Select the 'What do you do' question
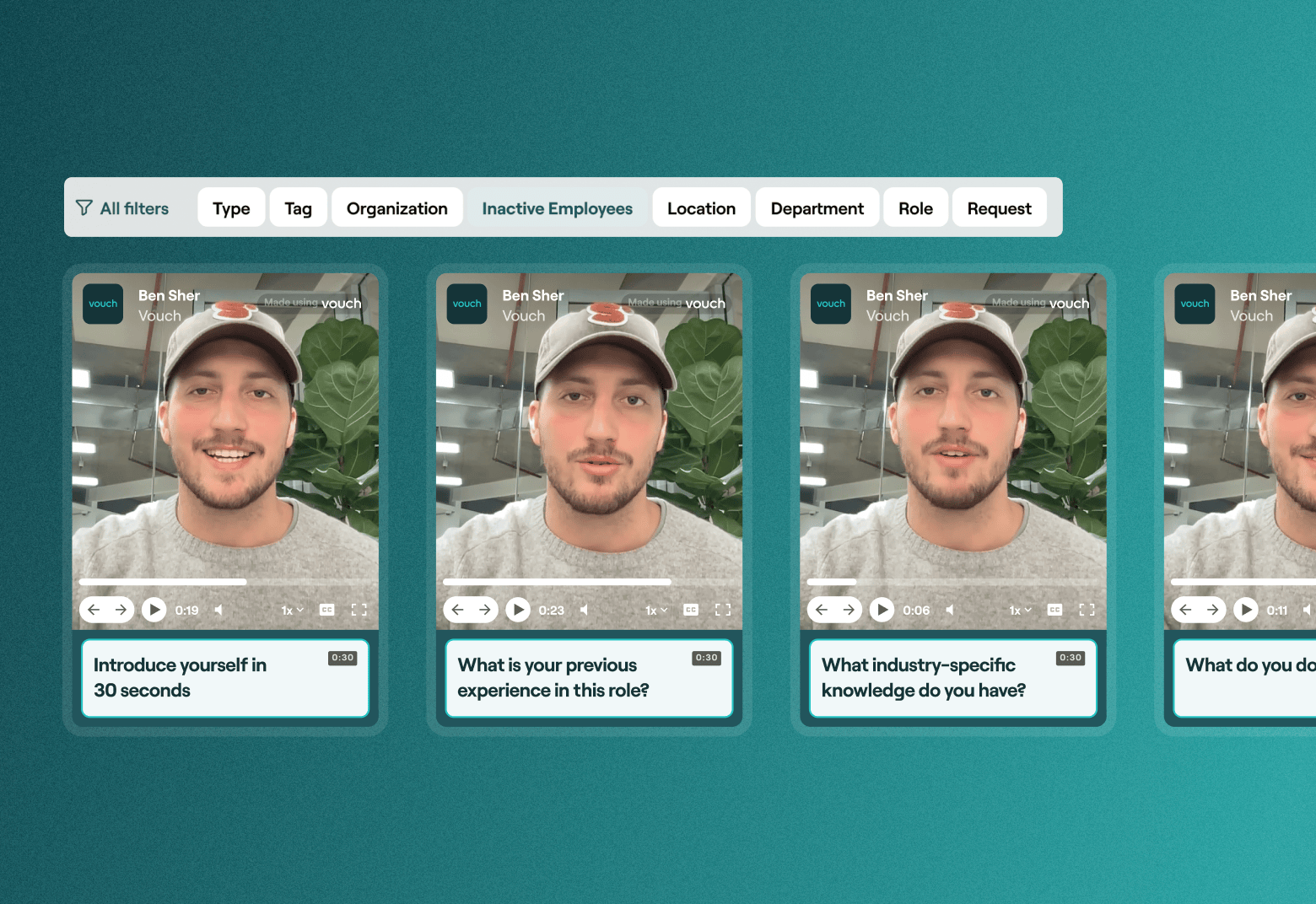1316x904 pixels. 1245,678
